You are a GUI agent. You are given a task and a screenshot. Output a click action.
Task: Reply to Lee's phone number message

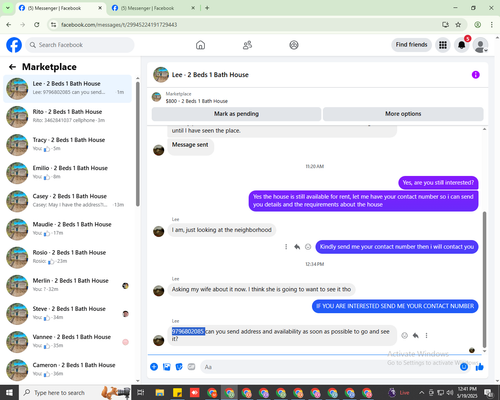(416, 335)
